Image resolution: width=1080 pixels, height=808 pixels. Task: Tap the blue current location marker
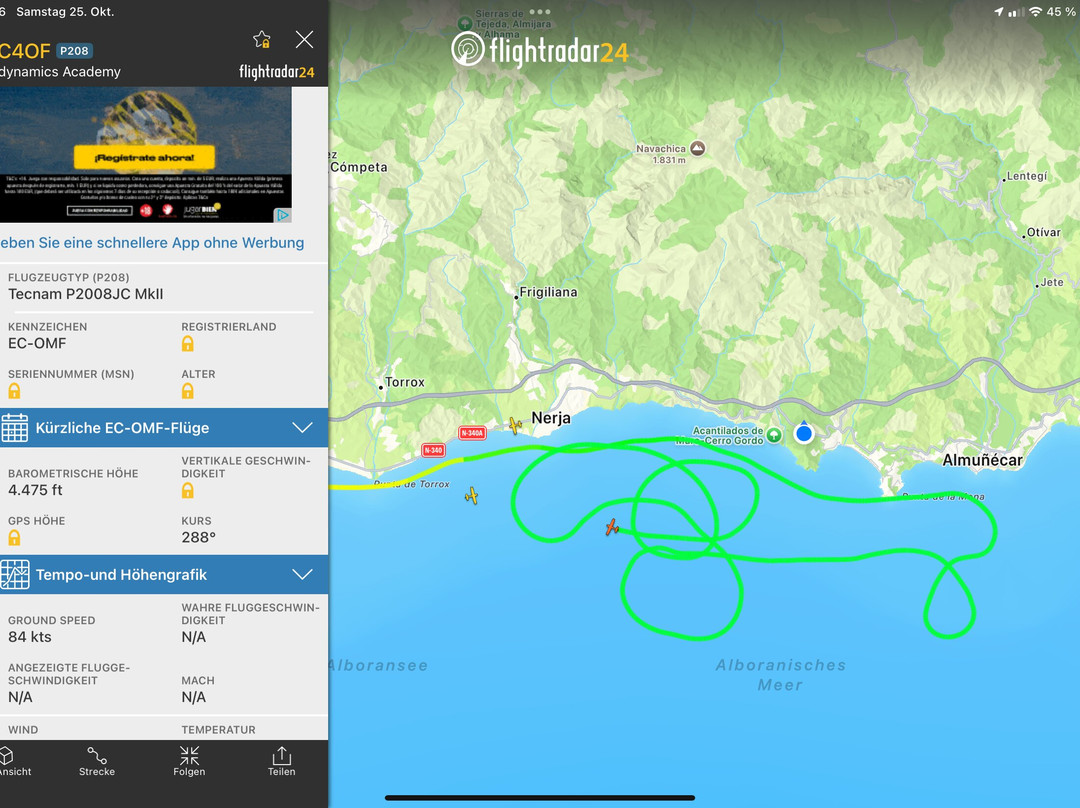tap(804, 433)
